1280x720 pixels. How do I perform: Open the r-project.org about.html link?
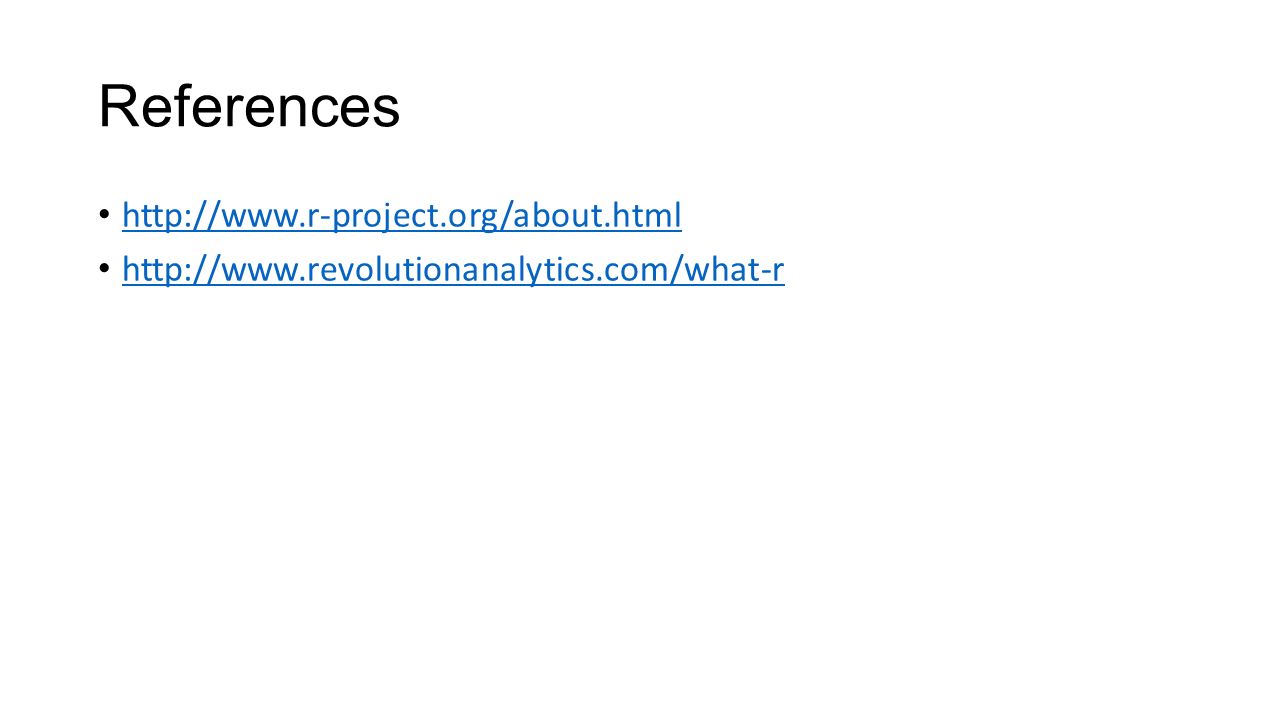click(402, 215)
